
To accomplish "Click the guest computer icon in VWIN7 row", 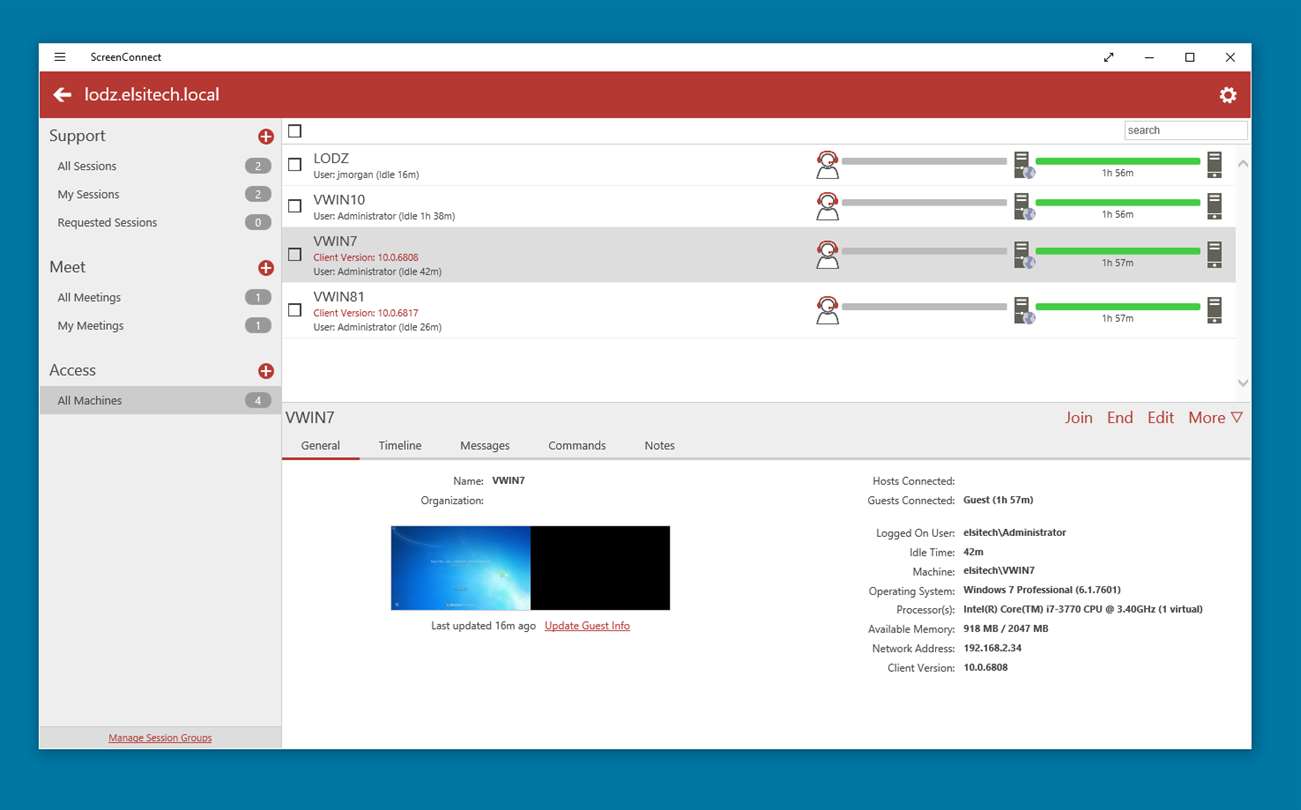I will pos(1214,254).
